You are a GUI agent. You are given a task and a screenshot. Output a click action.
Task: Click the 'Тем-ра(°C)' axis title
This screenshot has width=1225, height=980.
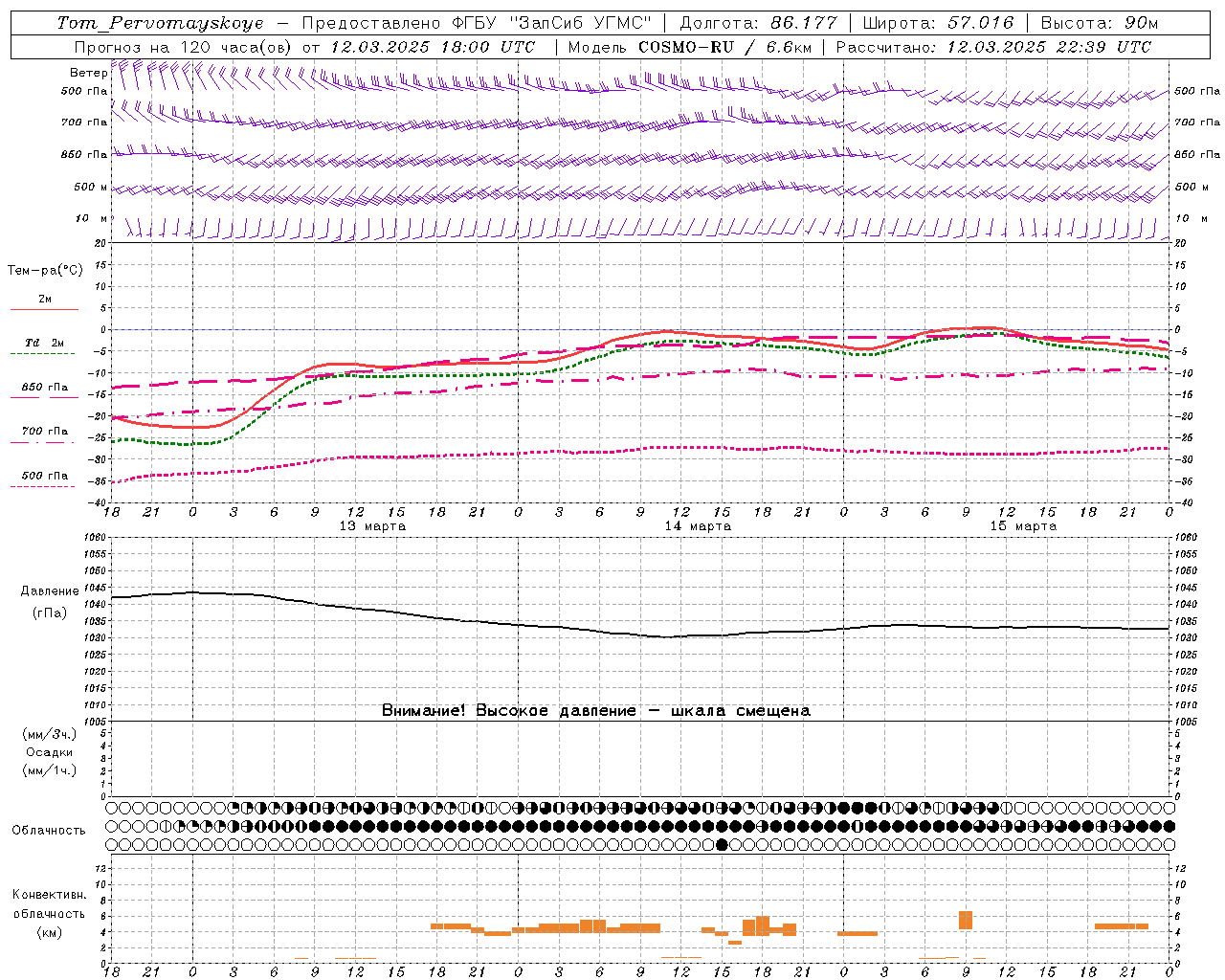45,271
